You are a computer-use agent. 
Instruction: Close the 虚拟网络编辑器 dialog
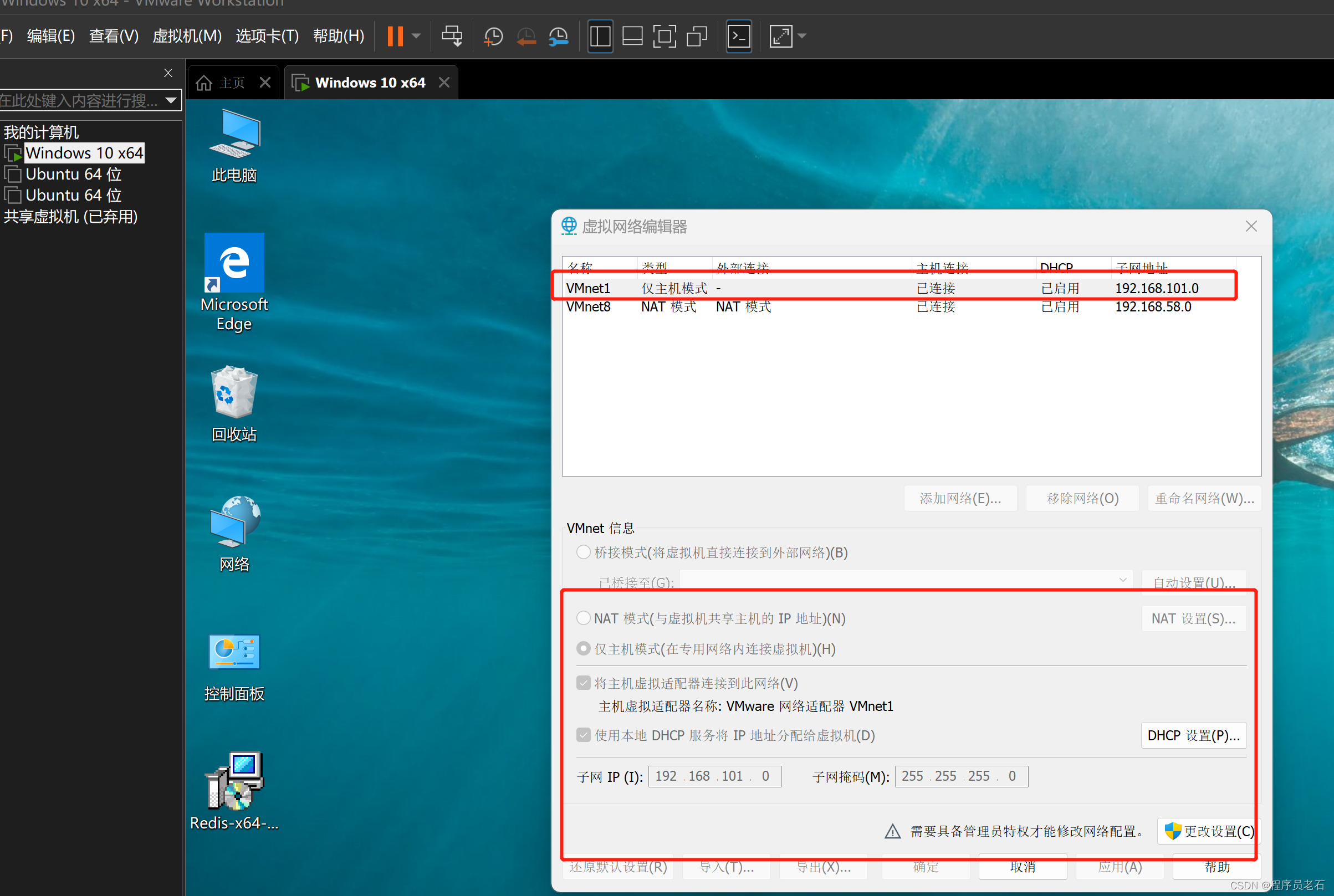1250,226
